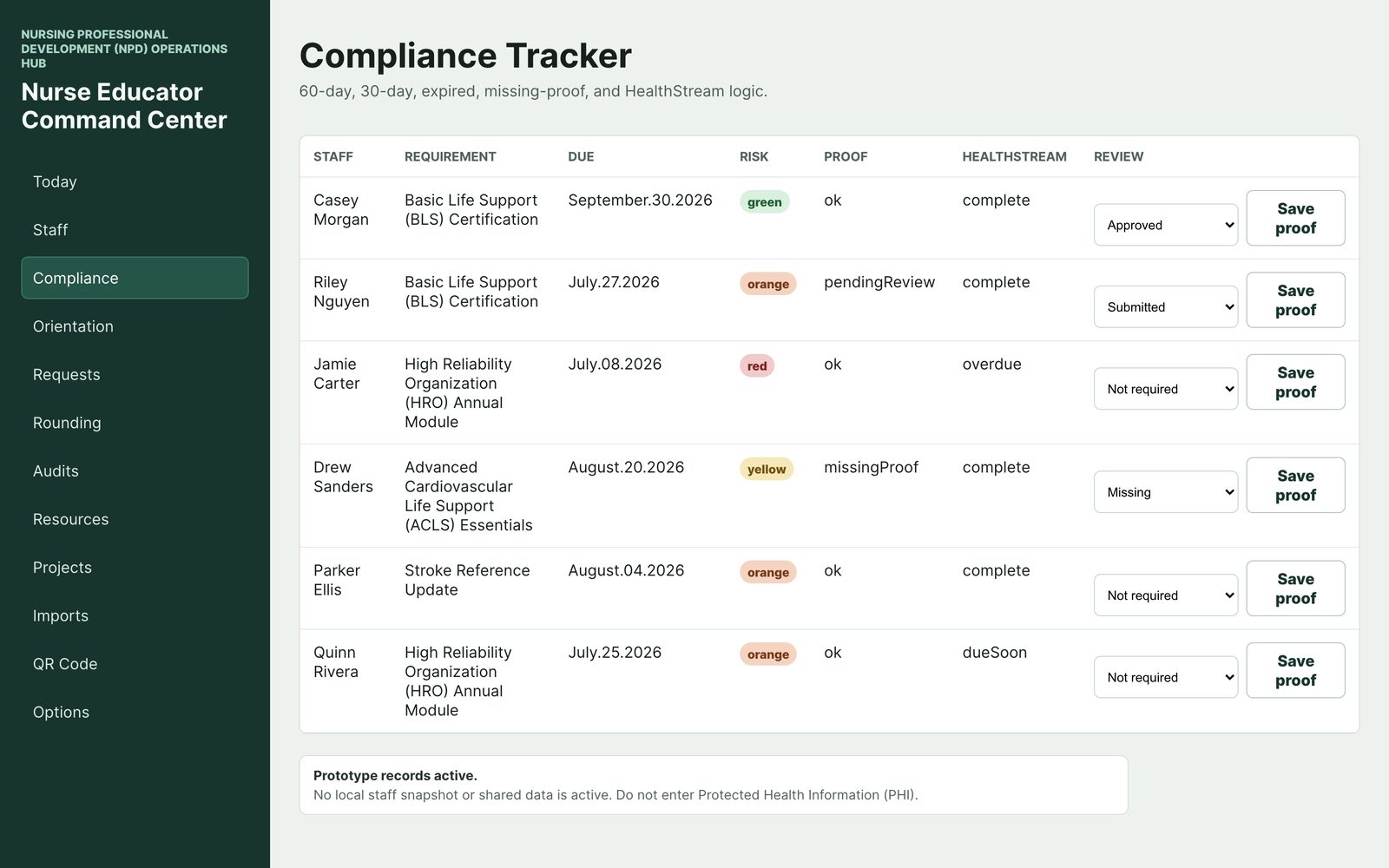The image size is (1389, 868).
Task: Open Options from the sidebar
Action: [x=135, y=712]
